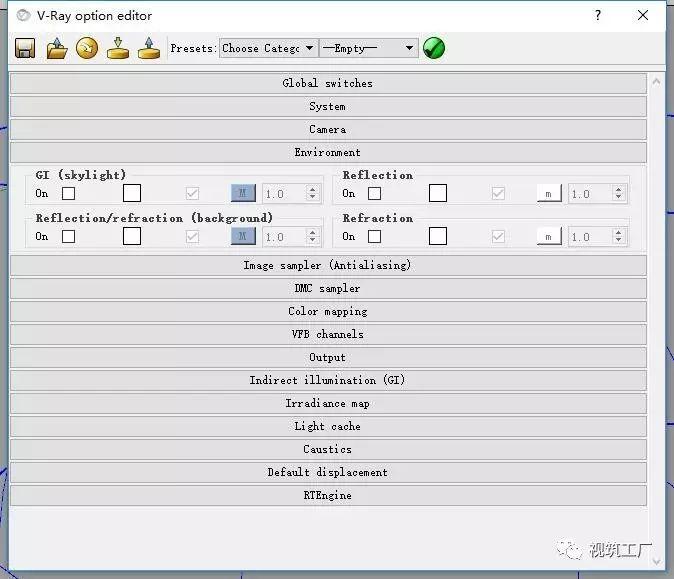Increase Reflection multiplier with spinner up arrow
Screen dimensions: 674x579
[619, 189]
